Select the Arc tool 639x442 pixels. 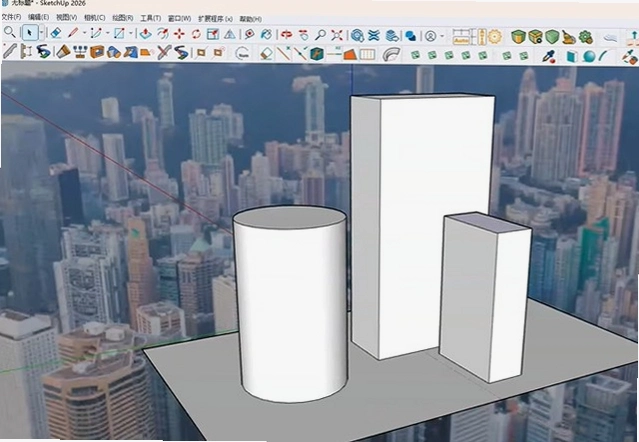pos(96,33)
